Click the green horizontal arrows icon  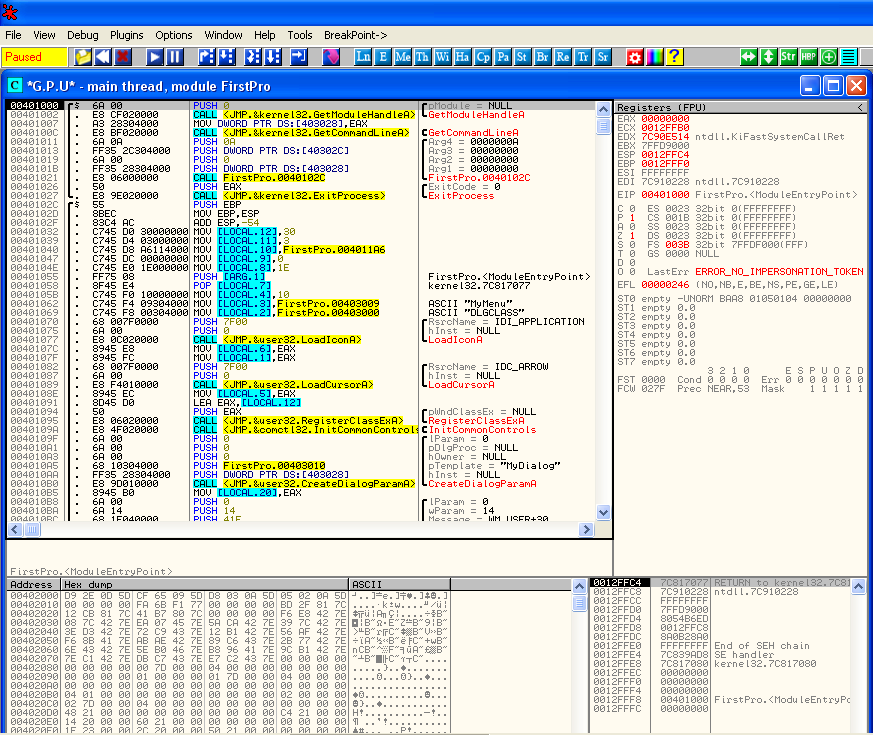(749, 57)
